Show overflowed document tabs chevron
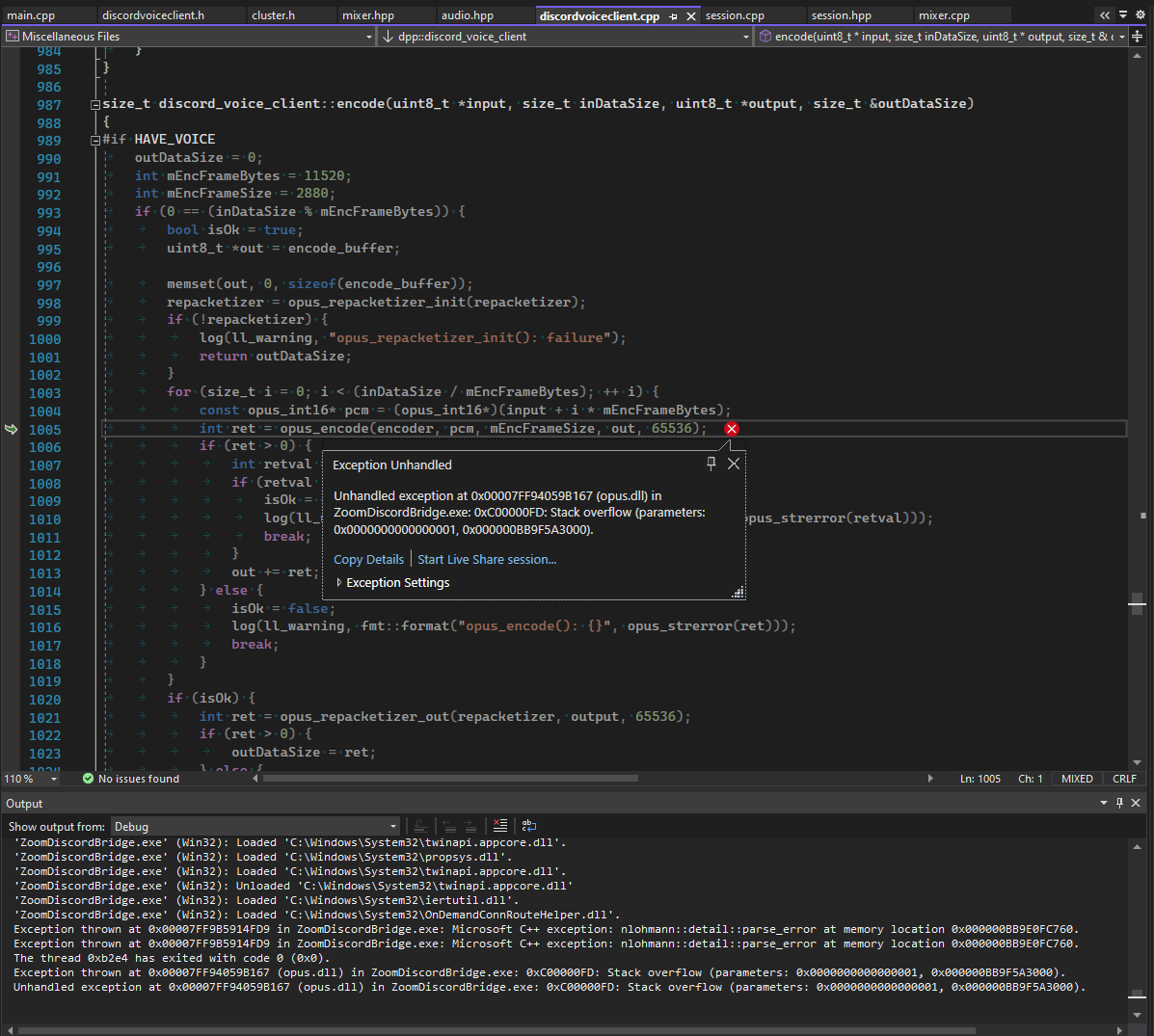 1105,14
